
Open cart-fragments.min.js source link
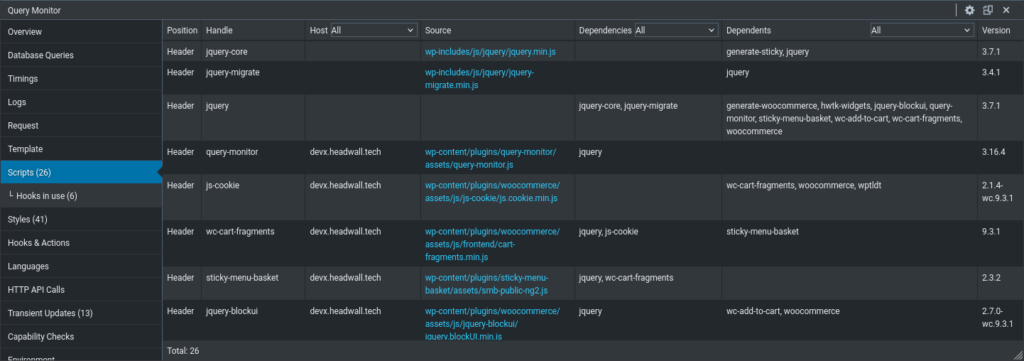(x=492, y=244)
